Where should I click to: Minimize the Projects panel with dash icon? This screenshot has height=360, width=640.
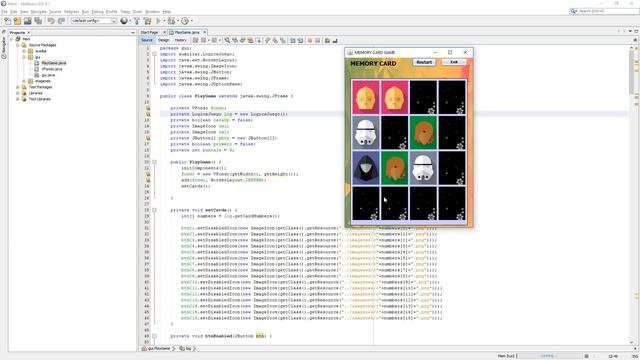(133, 32)
